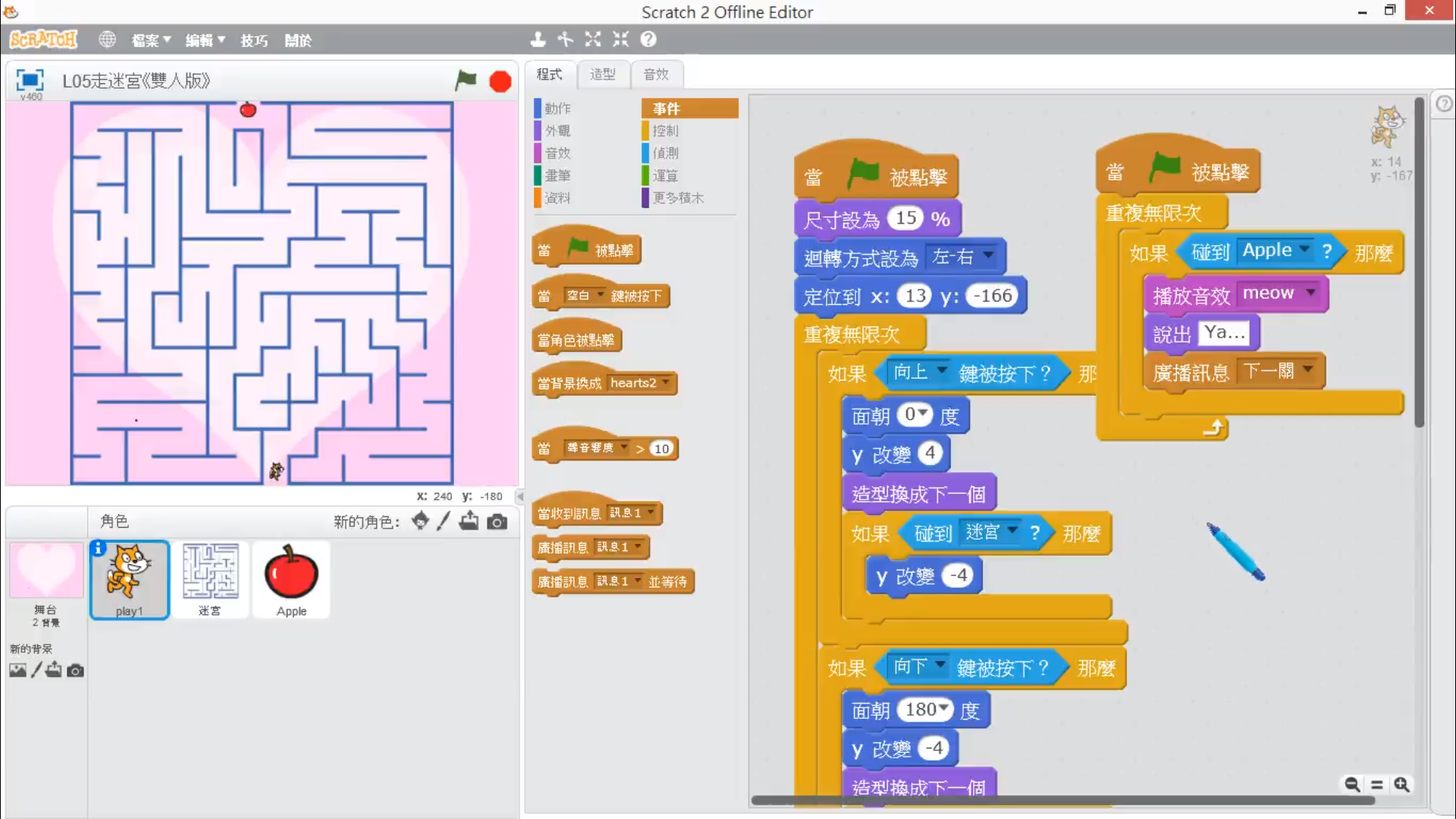Image resolution: width=1456 pixels, height=819 pixels.
Task: Select the 控制 control block category
Action: 665,130
